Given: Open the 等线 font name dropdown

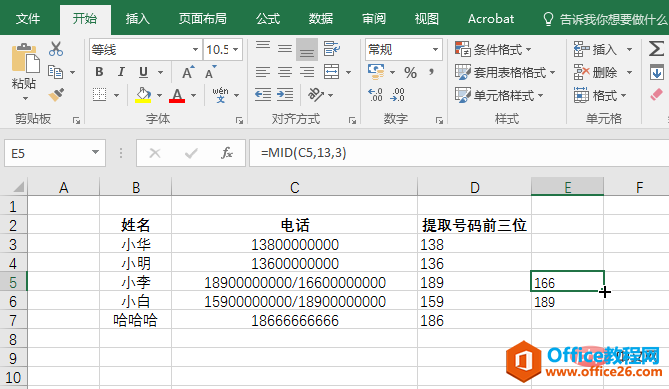Looking at the screenshot, I should (x=195, y=49).
